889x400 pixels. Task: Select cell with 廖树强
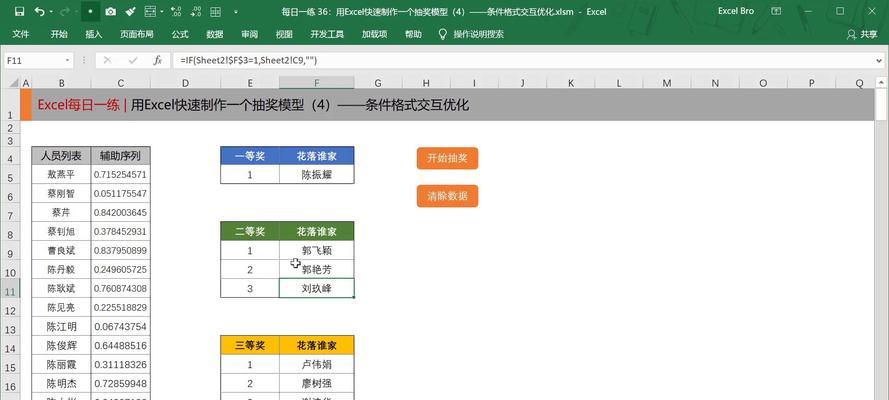click(316, 384)
